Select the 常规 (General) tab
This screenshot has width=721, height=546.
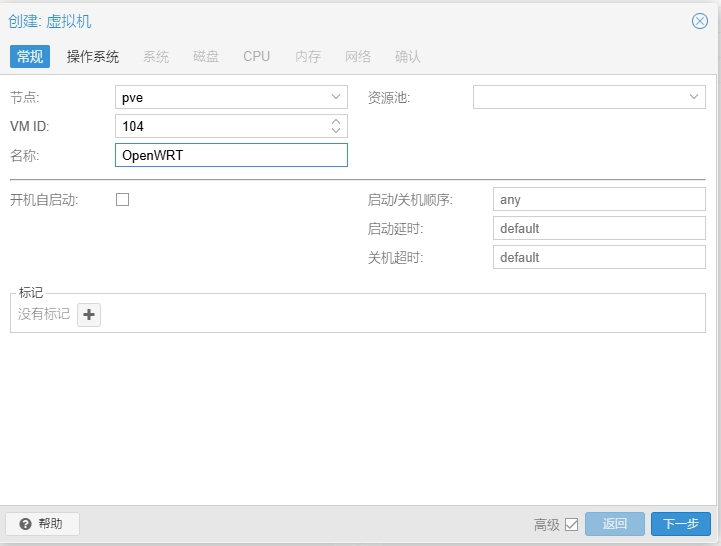[30, 57]
